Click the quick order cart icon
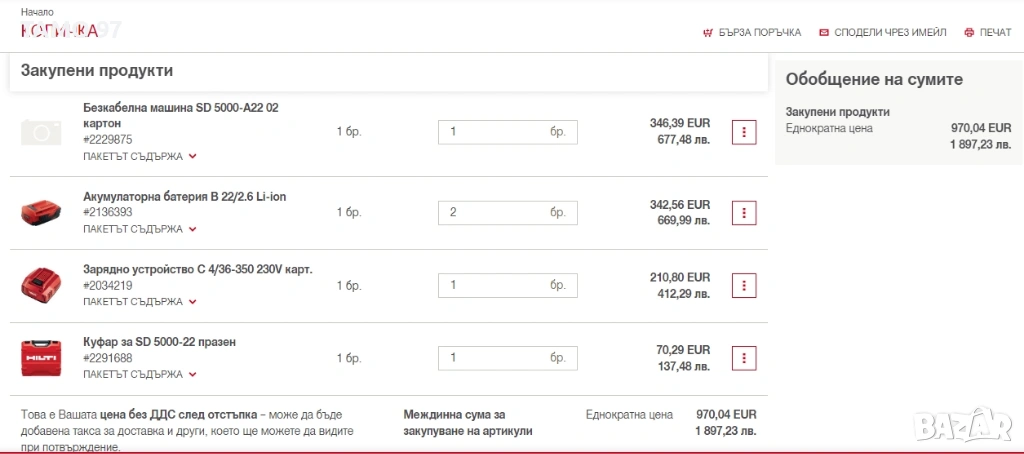This screenshot has height=454, width=1024. pos(708,32)
